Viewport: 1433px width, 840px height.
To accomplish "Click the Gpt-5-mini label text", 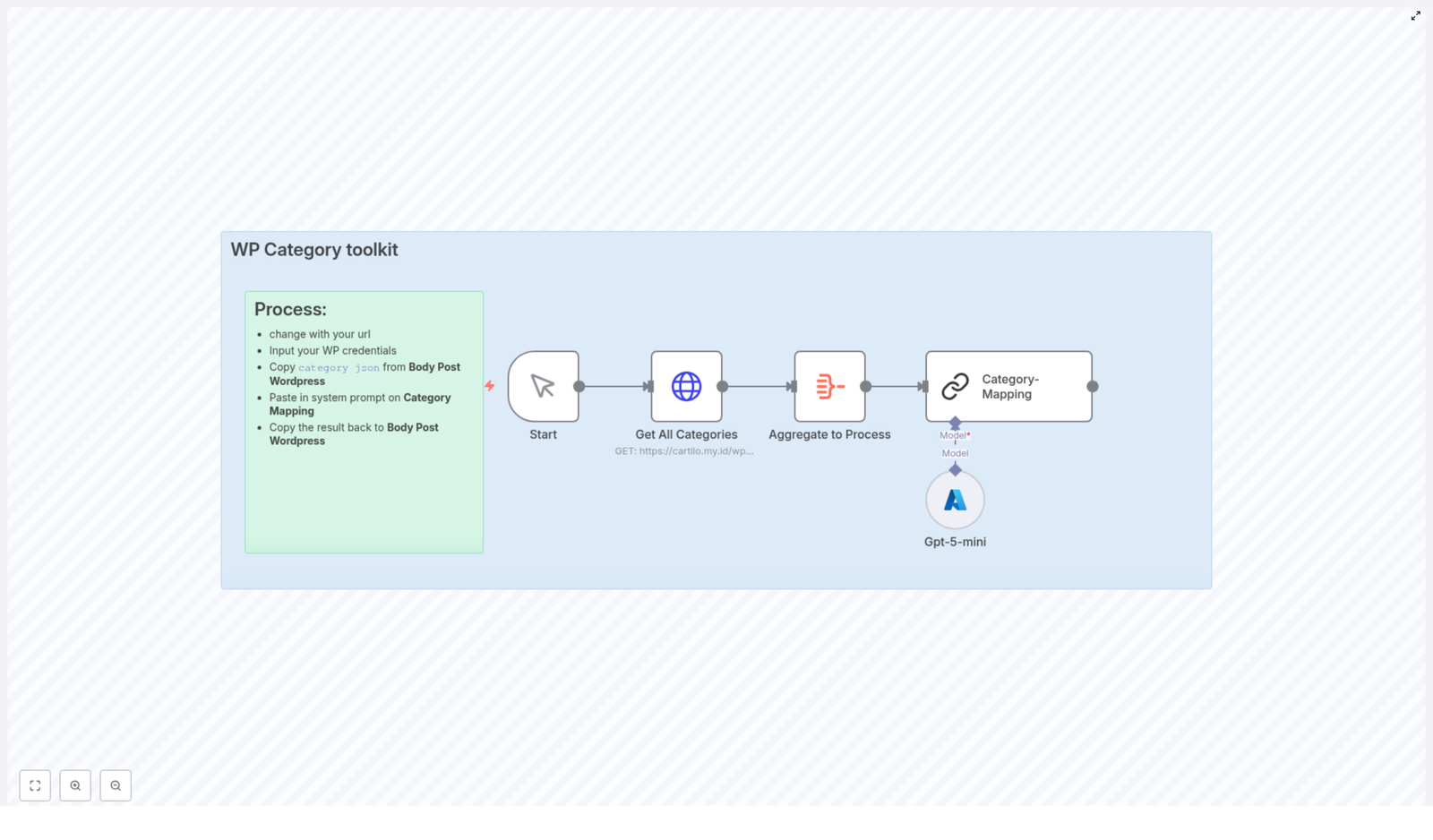I will [x=955, y=542].
